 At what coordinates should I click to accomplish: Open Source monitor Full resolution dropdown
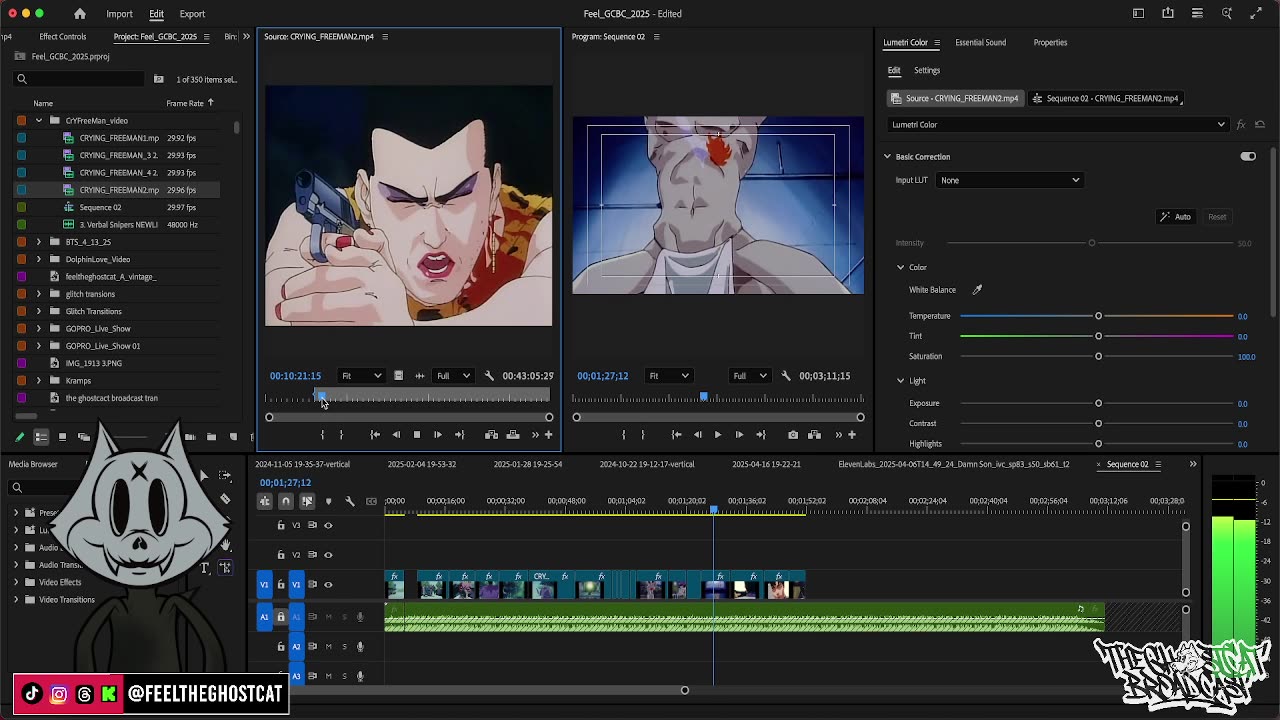[453, 376]
